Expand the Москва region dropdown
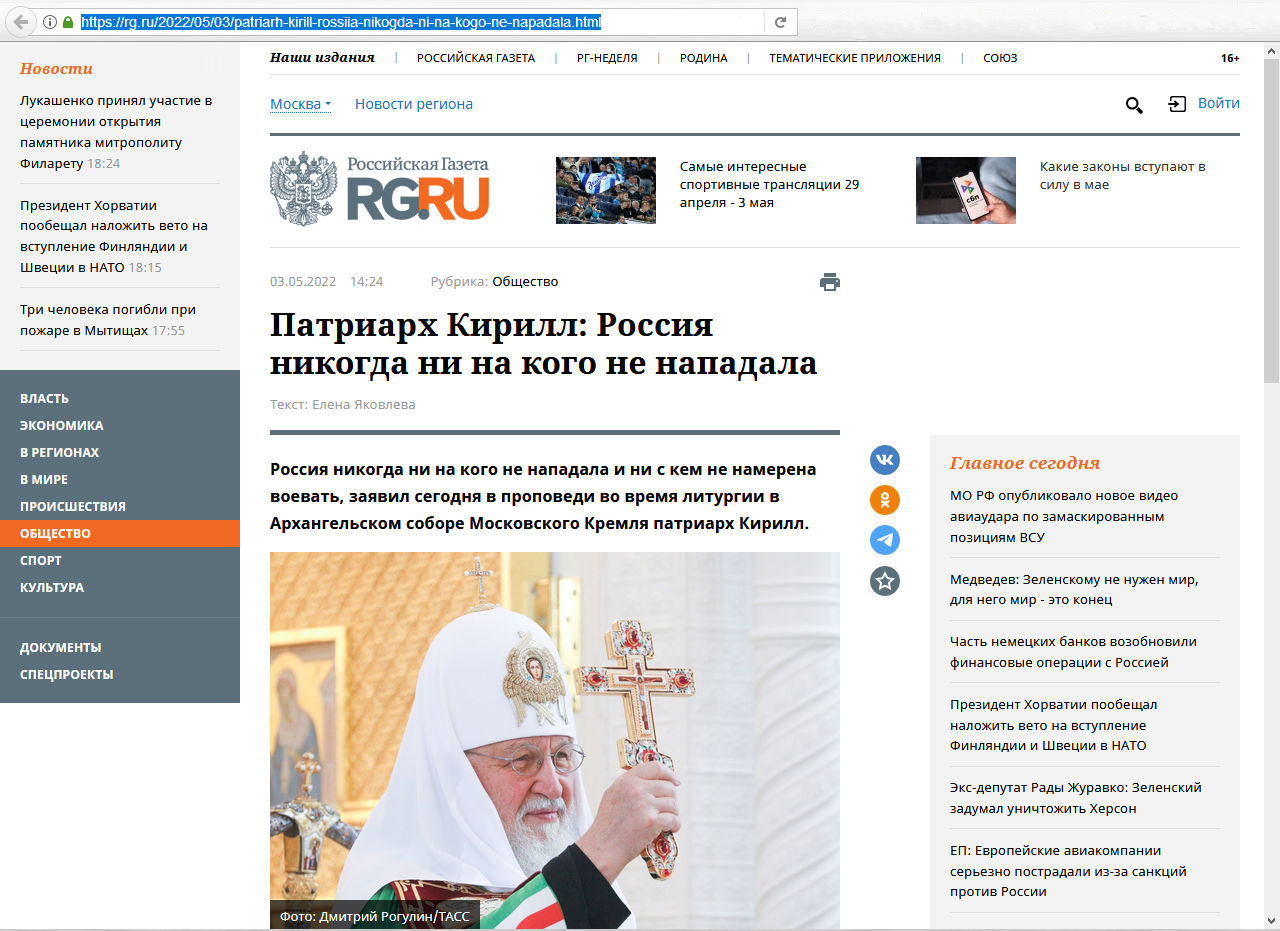Screen dimensions: 1280x931 (300, 104)
